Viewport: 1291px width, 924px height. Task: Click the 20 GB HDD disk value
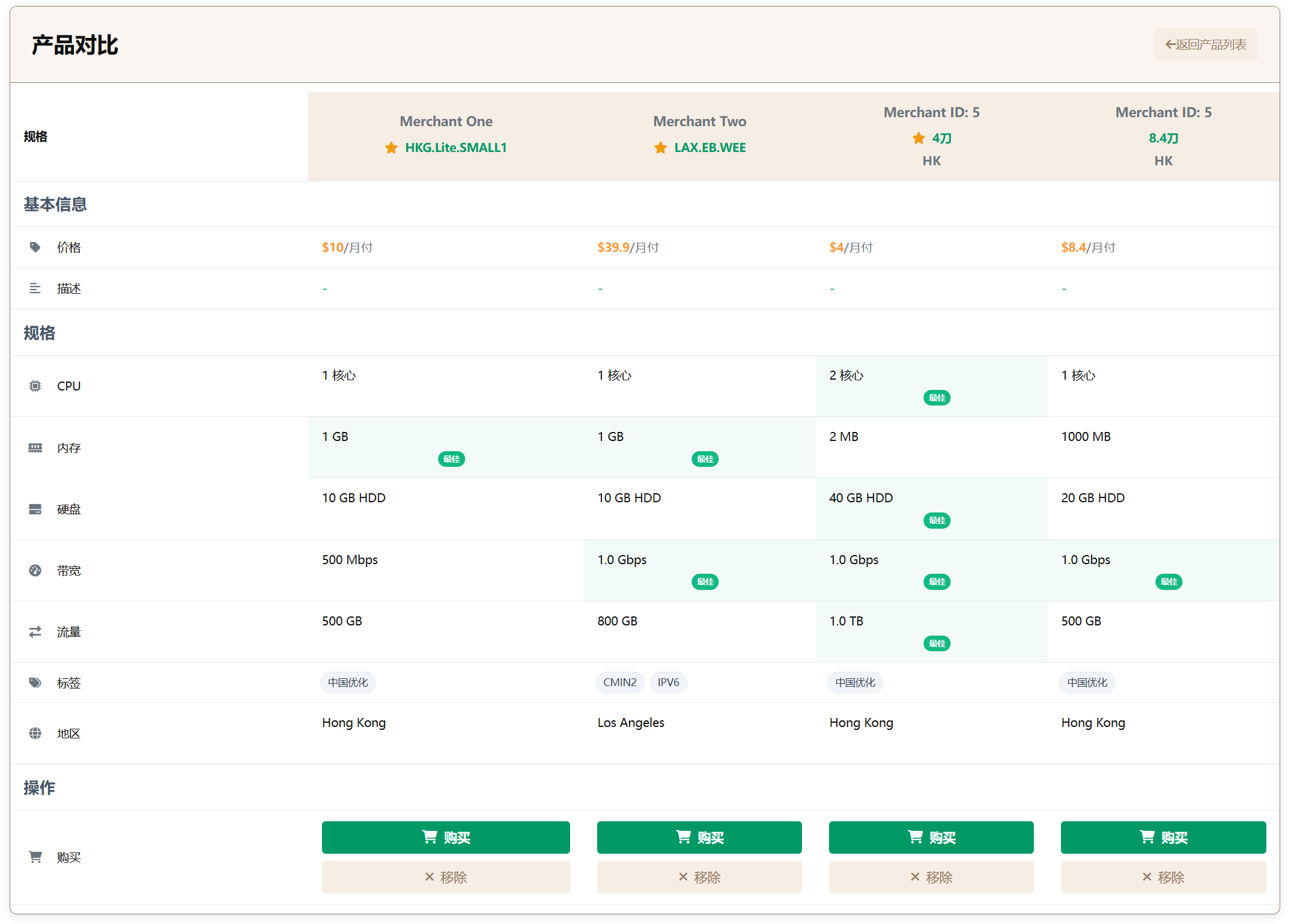click(x=1093, y=498)
